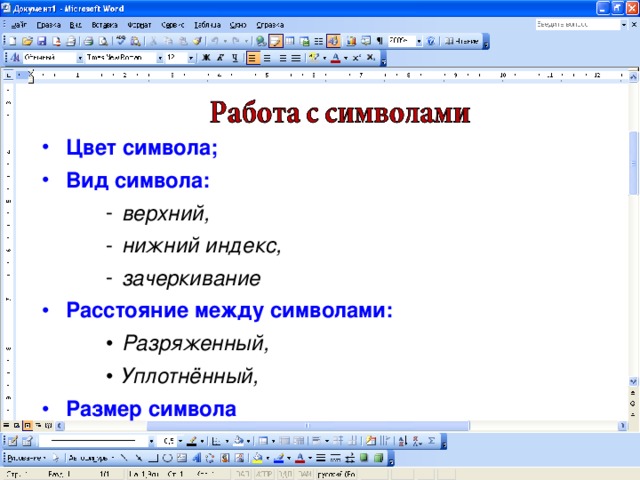640x480 pixels.
Task: Toggle Italic formatting
Action: point(220,58)
